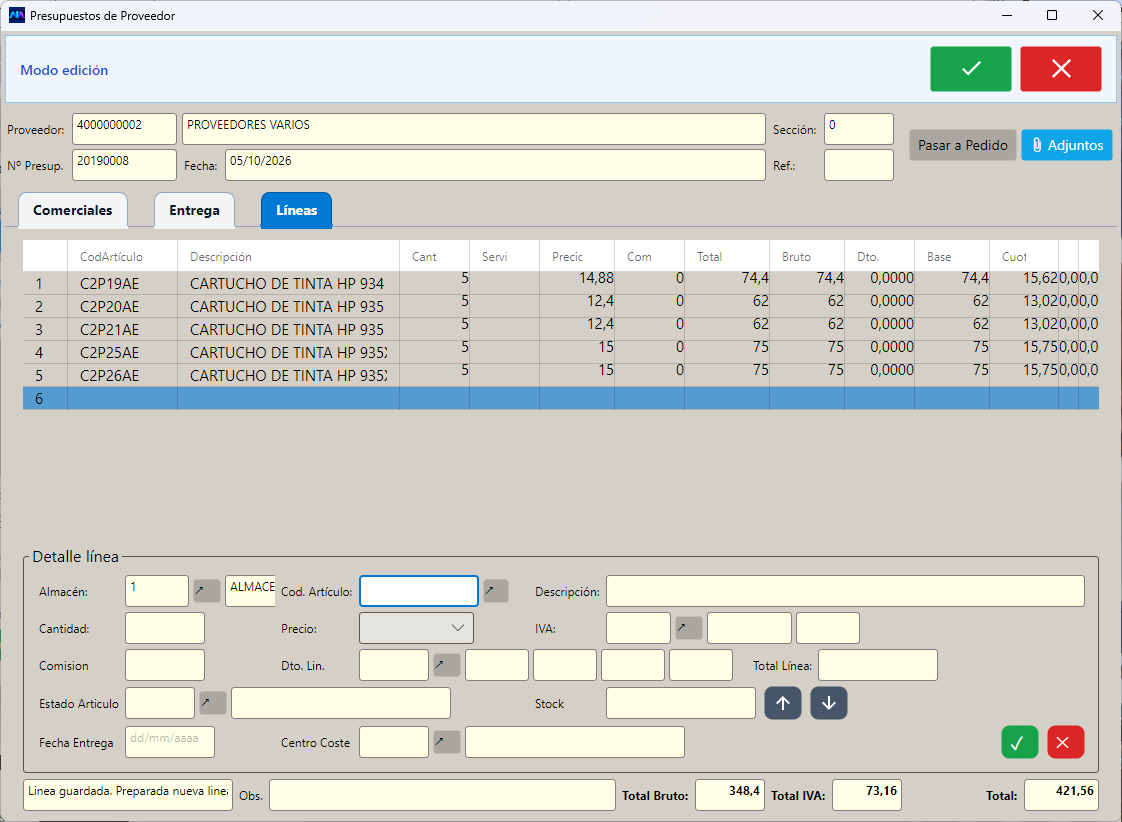Screen dimensions: 1122x822
Task: Move the line down with the down arrow
Action: (829, 703)
